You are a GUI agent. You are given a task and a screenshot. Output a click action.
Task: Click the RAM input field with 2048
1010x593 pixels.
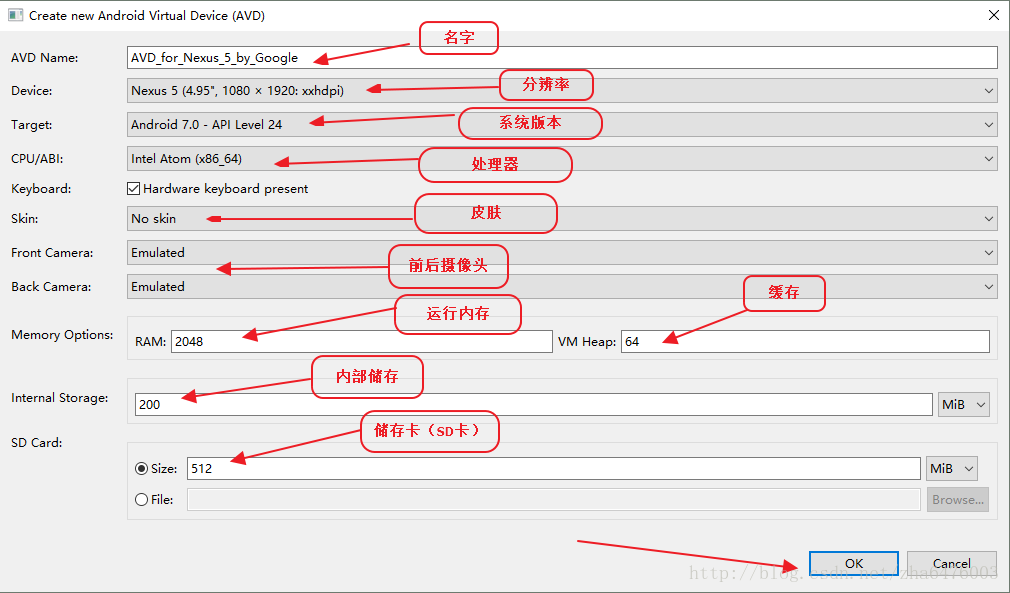(x=361, y=341)
